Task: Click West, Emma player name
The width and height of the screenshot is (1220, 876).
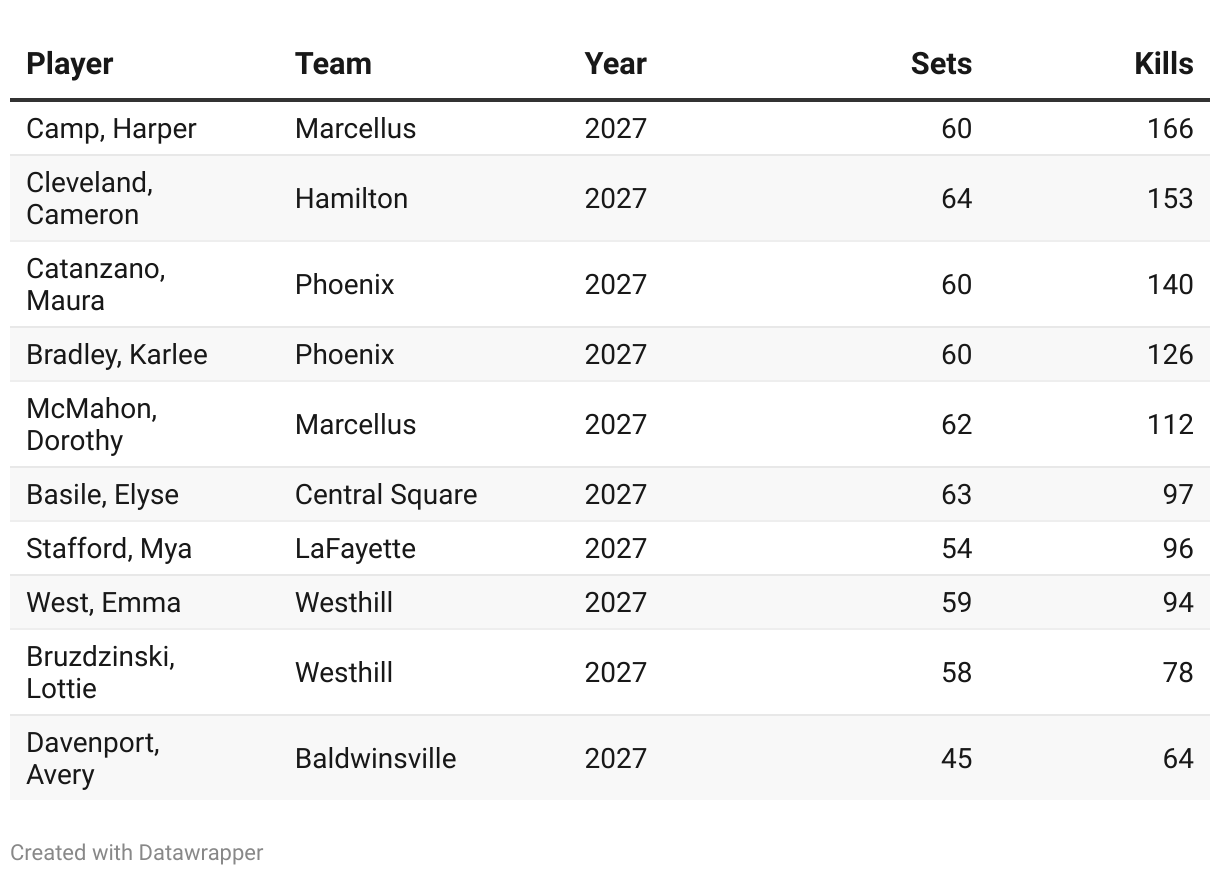Action: (103, 603)
